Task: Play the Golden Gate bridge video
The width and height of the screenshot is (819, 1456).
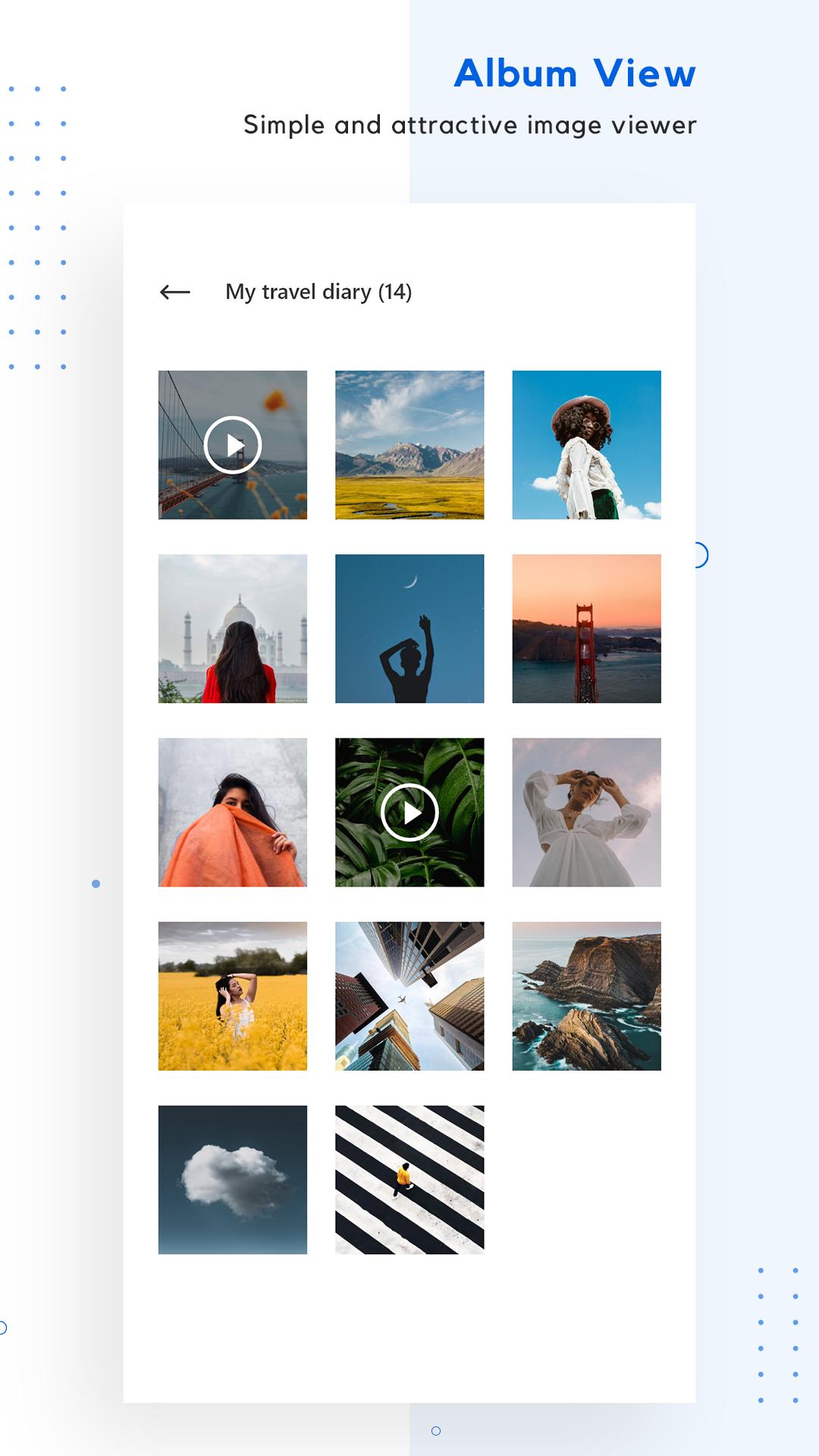Action: point(233,445)
